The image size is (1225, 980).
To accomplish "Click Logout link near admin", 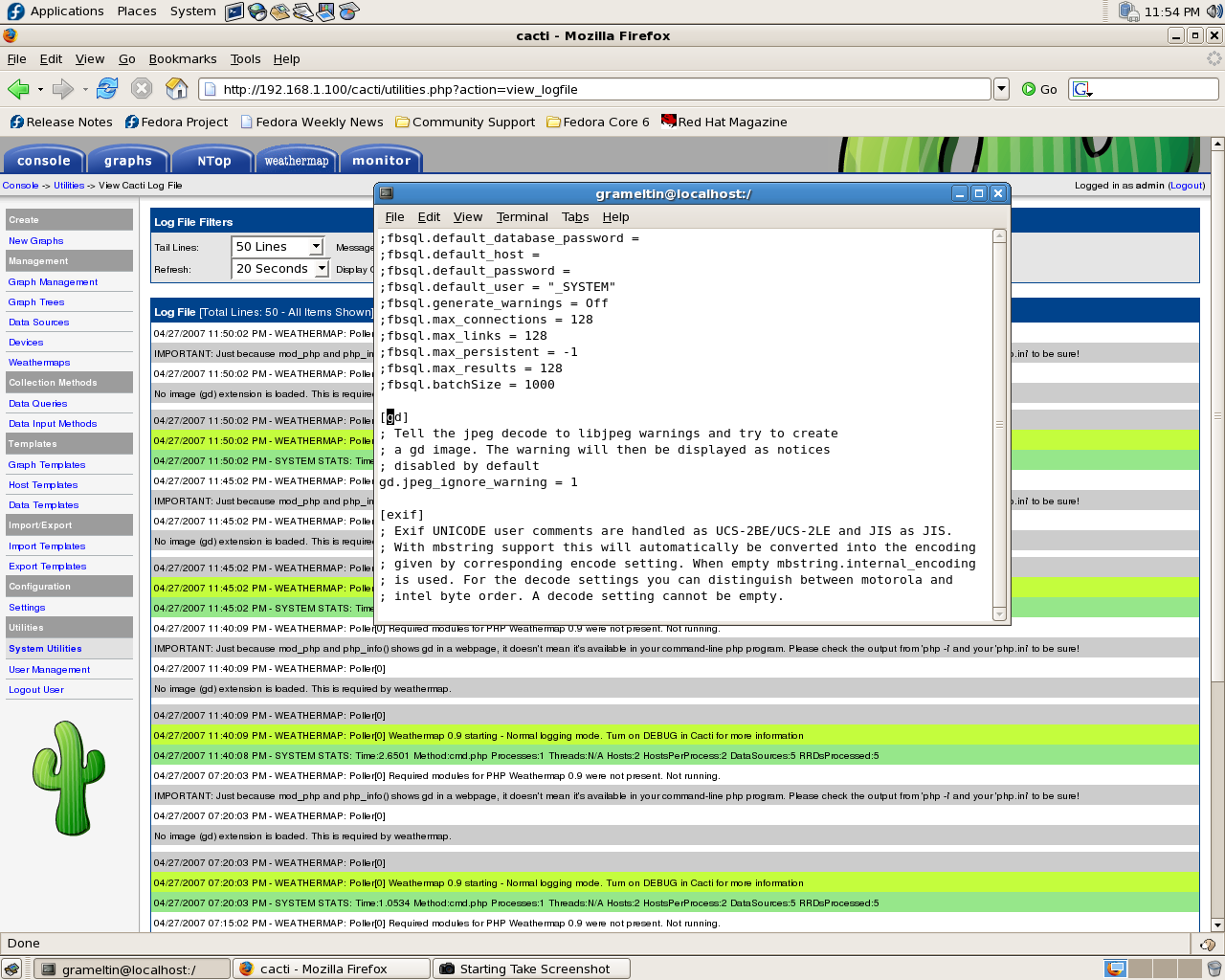I will pyautogui.click(x=1187, y=186).
